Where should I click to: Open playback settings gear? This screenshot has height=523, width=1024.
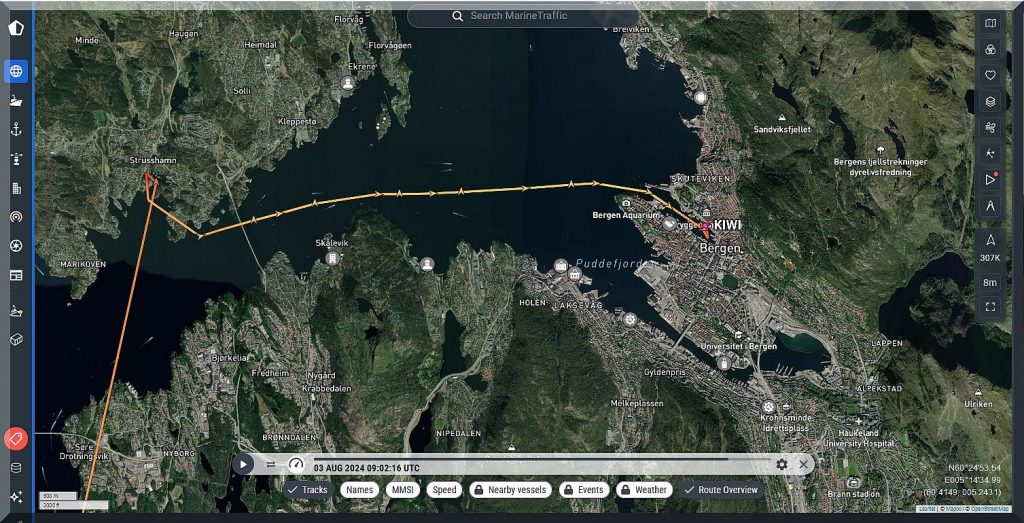(782, 465)
